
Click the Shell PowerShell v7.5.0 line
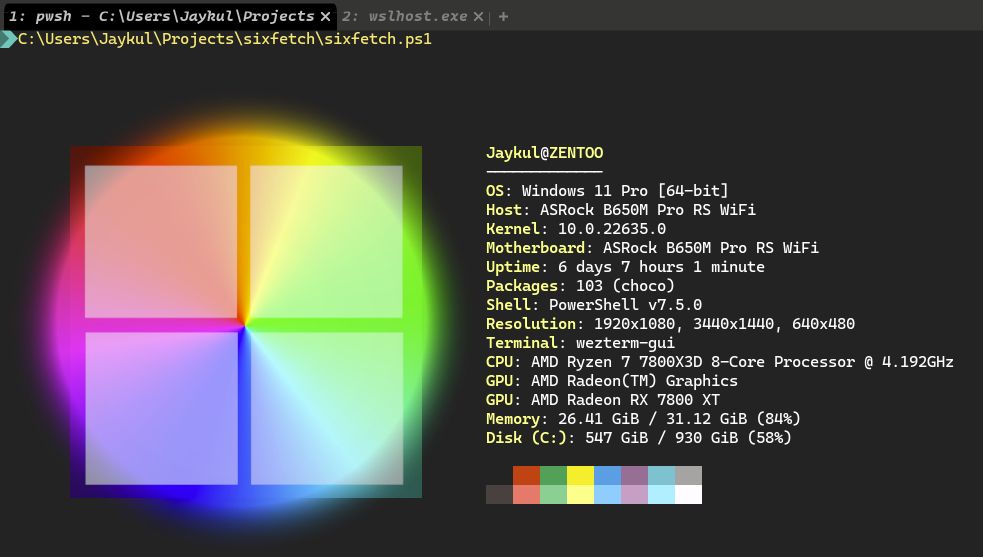click(x=594, y=305)
